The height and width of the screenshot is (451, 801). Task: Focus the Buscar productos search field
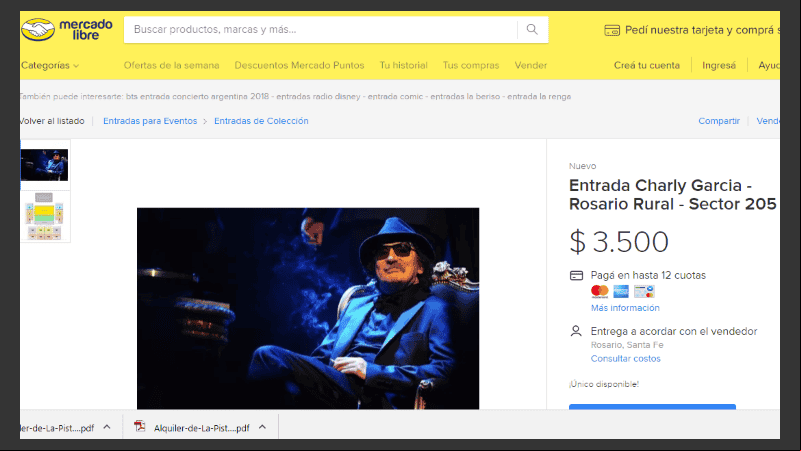320,30
